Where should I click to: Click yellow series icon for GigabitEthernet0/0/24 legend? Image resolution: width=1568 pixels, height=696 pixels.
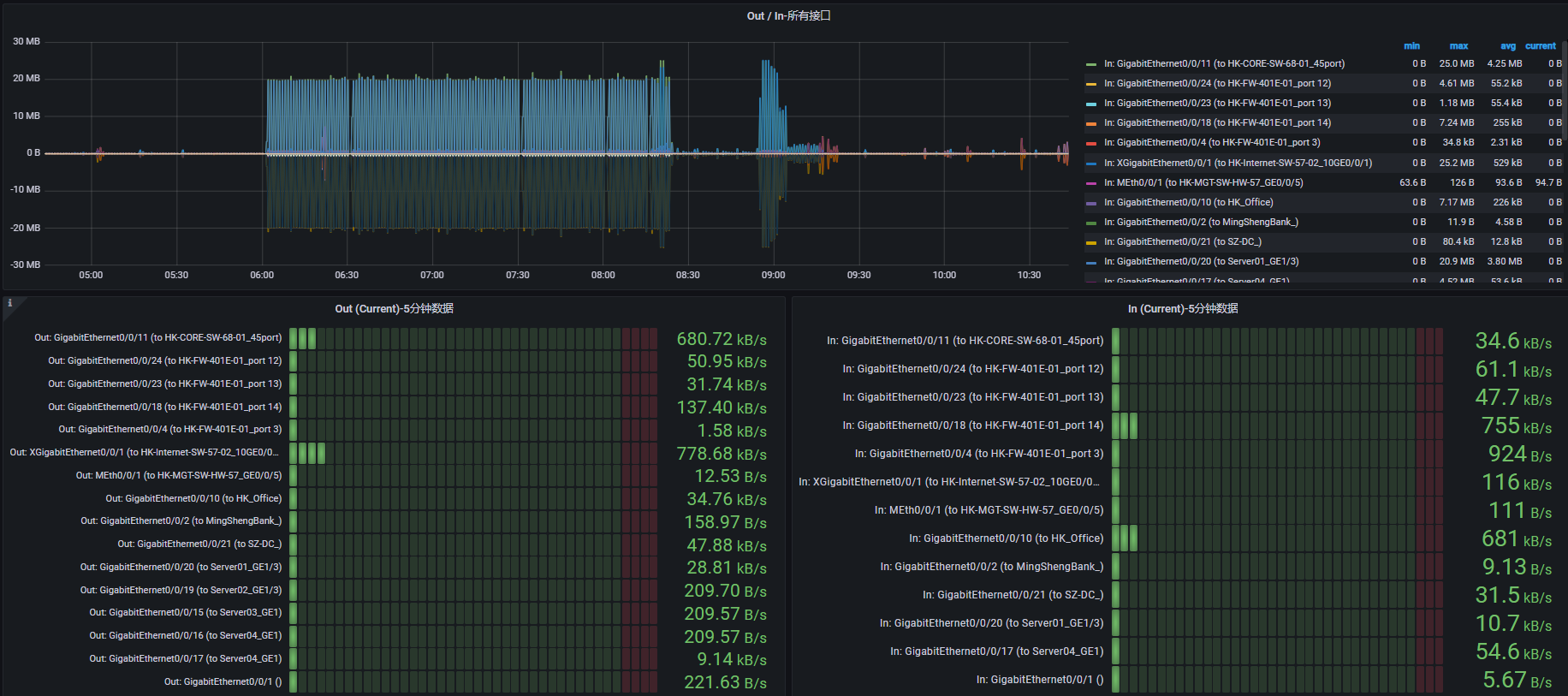(1090, 84)
